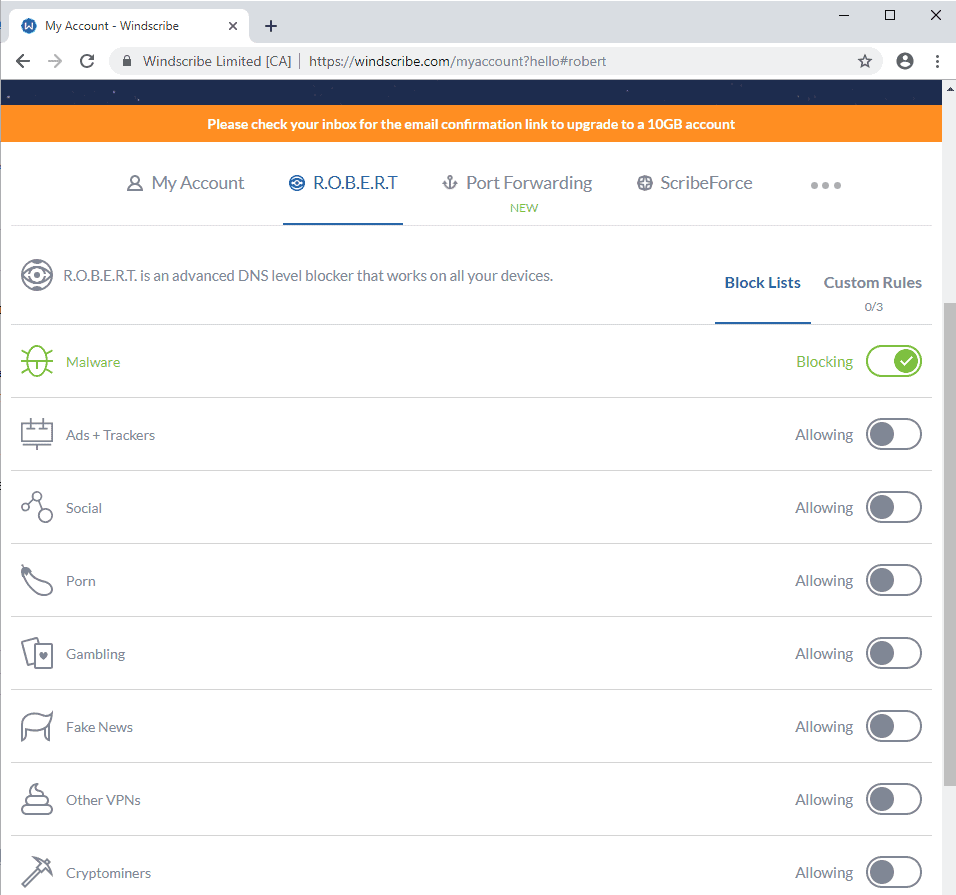This screenshot has width=956, height=895.
Task: Disable Malware blocking toggle
Action: click(893, 362)
